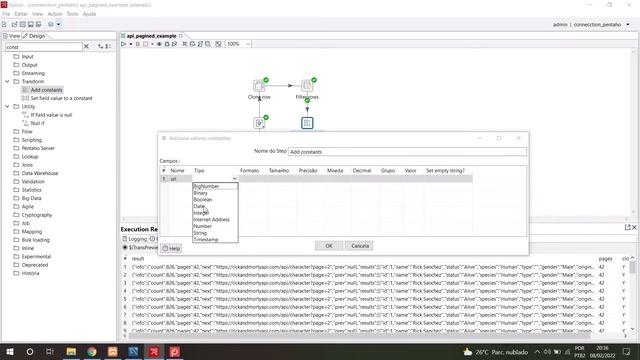Choose Binary from the Tipo list

(215, 193)
